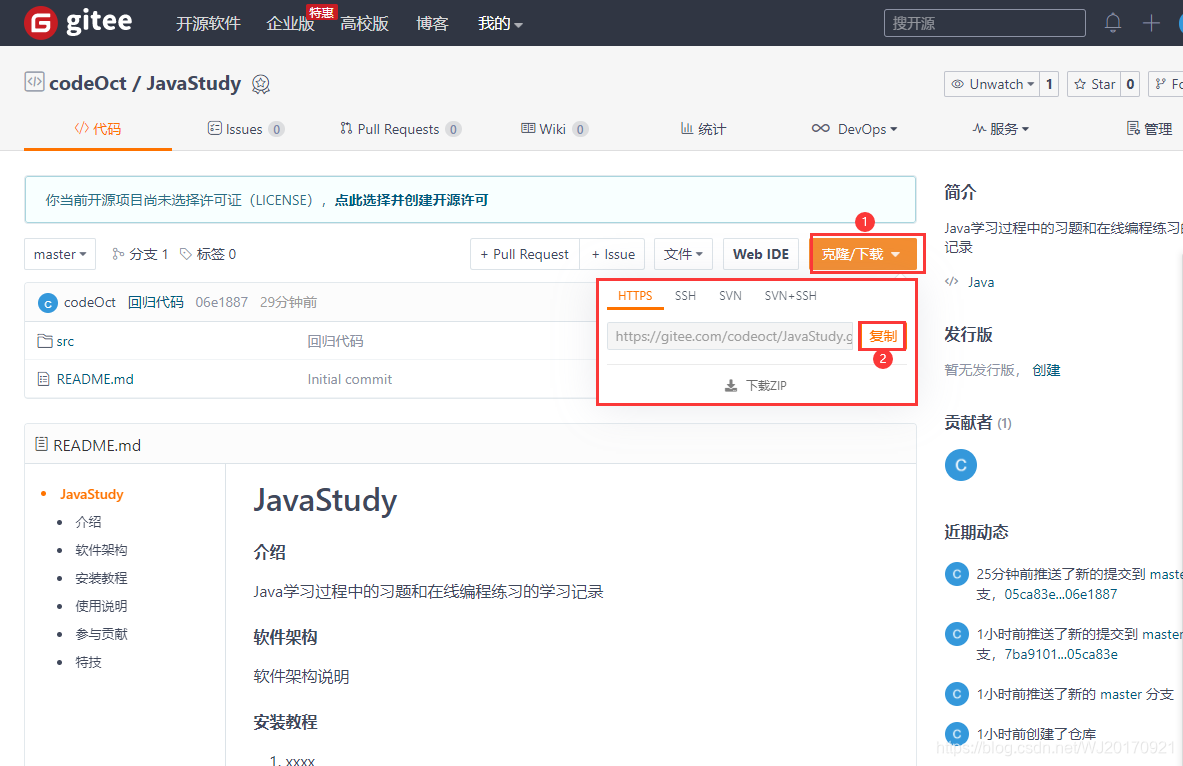Click 开源软件 in top navigation

pyautogui.click(x=208, y=23)
